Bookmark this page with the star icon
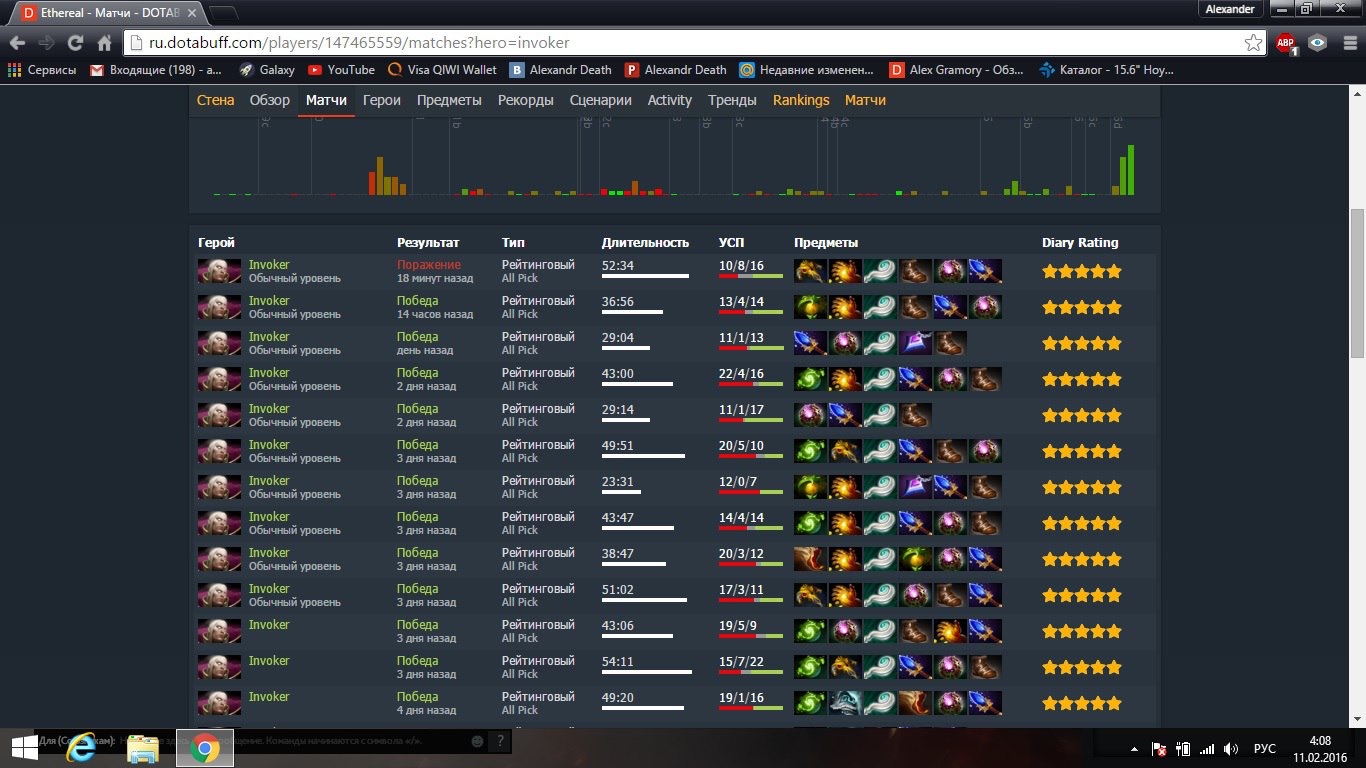The width and height of the screenshot is (1366, 768). [x=1252, y=43]
